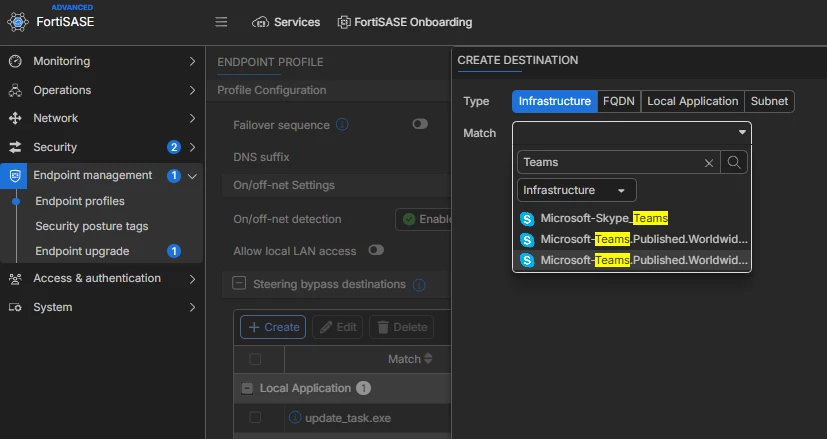Select the Local Application type tab
The width and height of the screenshot is (827, 439).
coord(693,101)
